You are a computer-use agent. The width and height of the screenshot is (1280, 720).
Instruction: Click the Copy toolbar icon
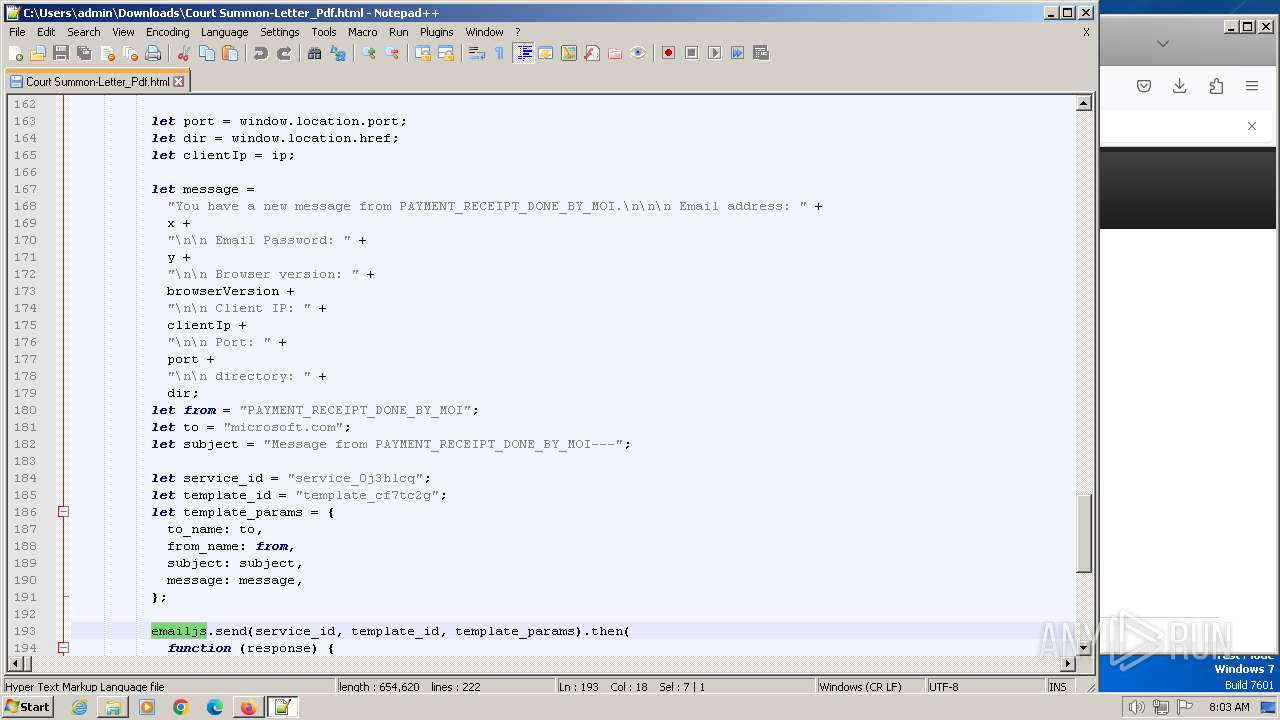pos(207,53)
